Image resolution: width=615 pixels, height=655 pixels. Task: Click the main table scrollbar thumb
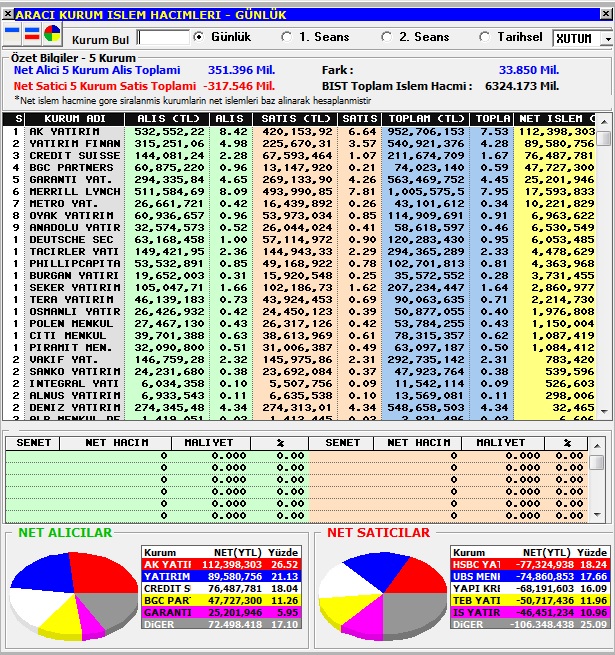[604, 138]
